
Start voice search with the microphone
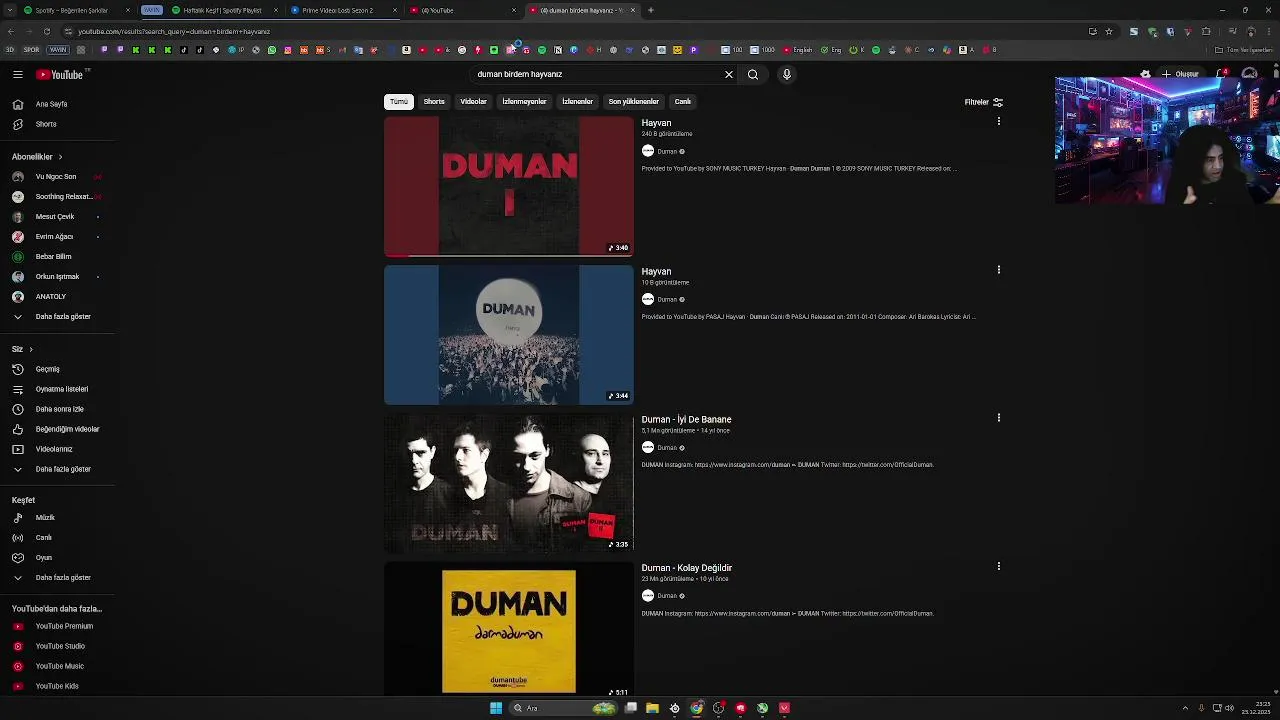pyautogui.click(x=787, y=74)
